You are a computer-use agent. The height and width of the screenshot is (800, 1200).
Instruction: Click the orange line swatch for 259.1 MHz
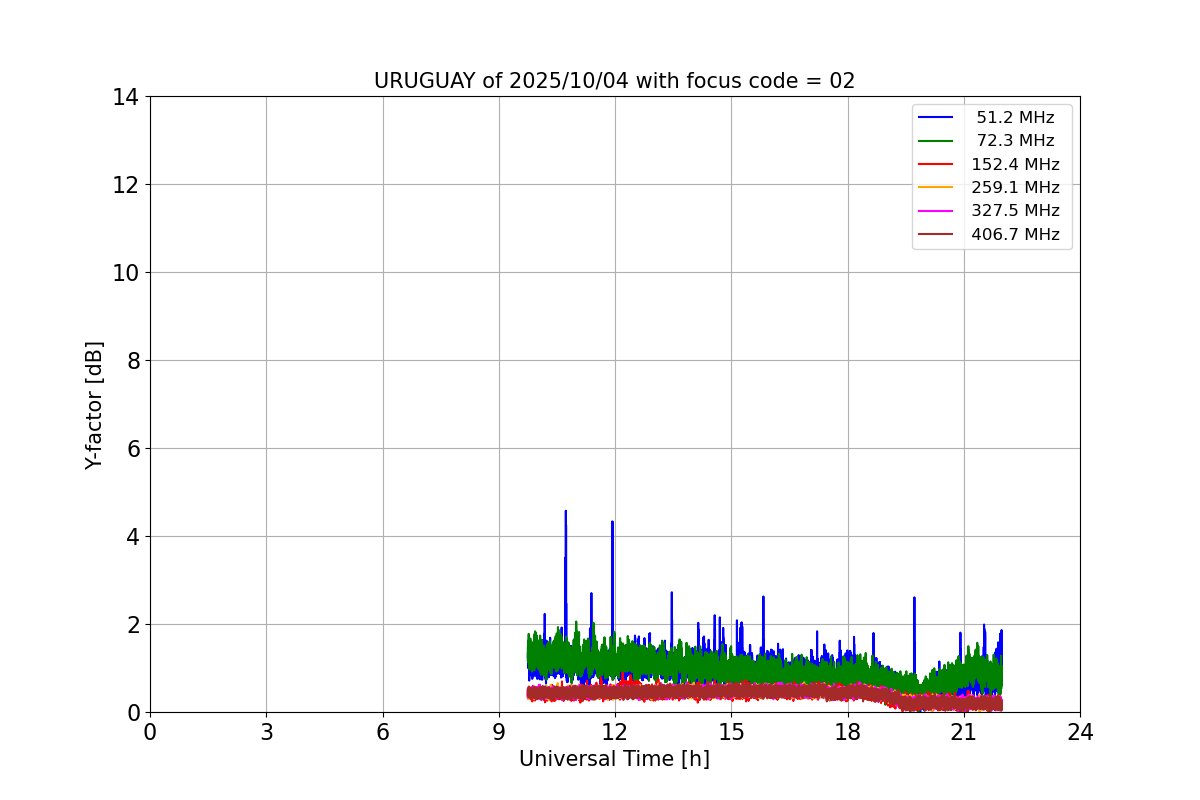(x=936, y=187)
